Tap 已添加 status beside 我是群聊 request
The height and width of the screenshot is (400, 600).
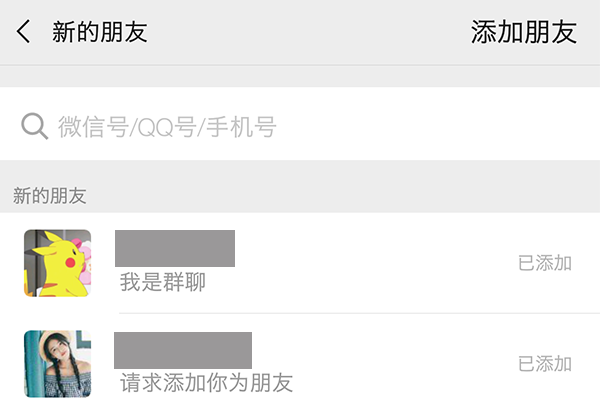(x=545, y=263)
